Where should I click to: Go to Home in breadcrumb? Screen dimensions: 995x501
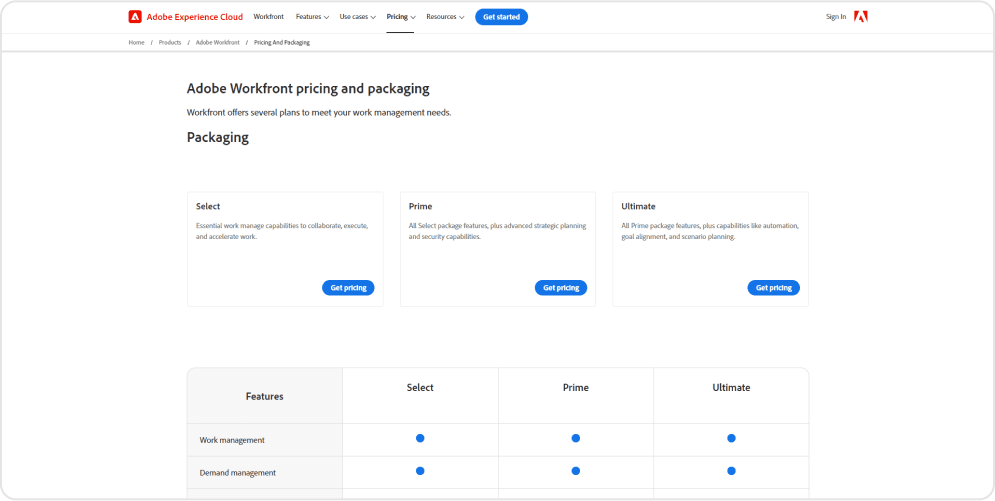pyautogui.click(x=136, y=42)
